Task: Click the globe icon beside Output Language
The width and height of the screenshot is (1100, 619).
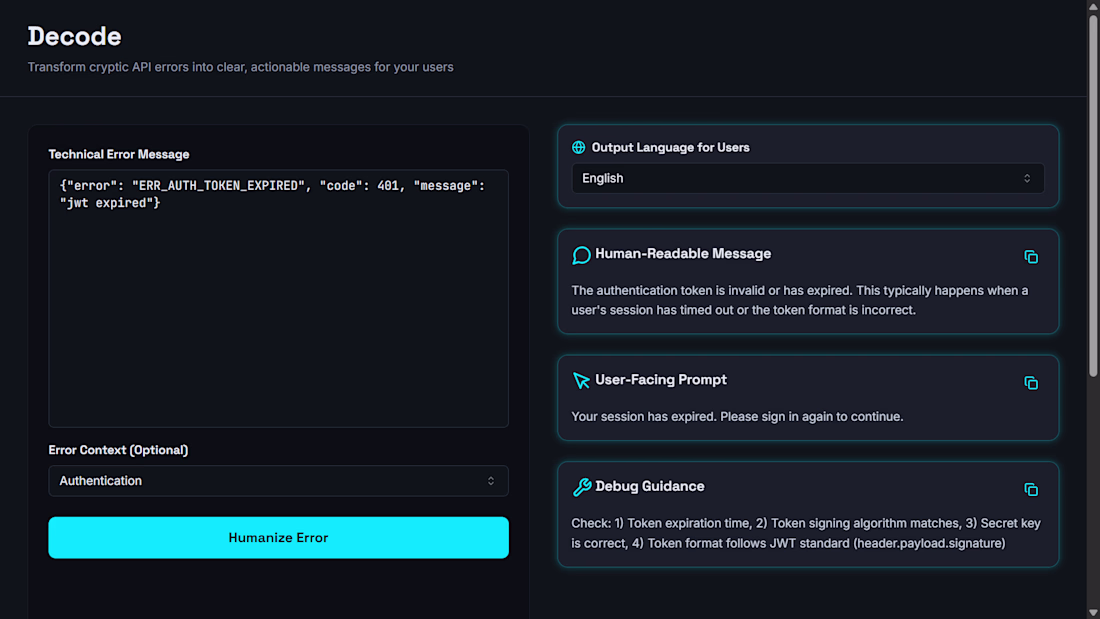Action: [578, 147]
